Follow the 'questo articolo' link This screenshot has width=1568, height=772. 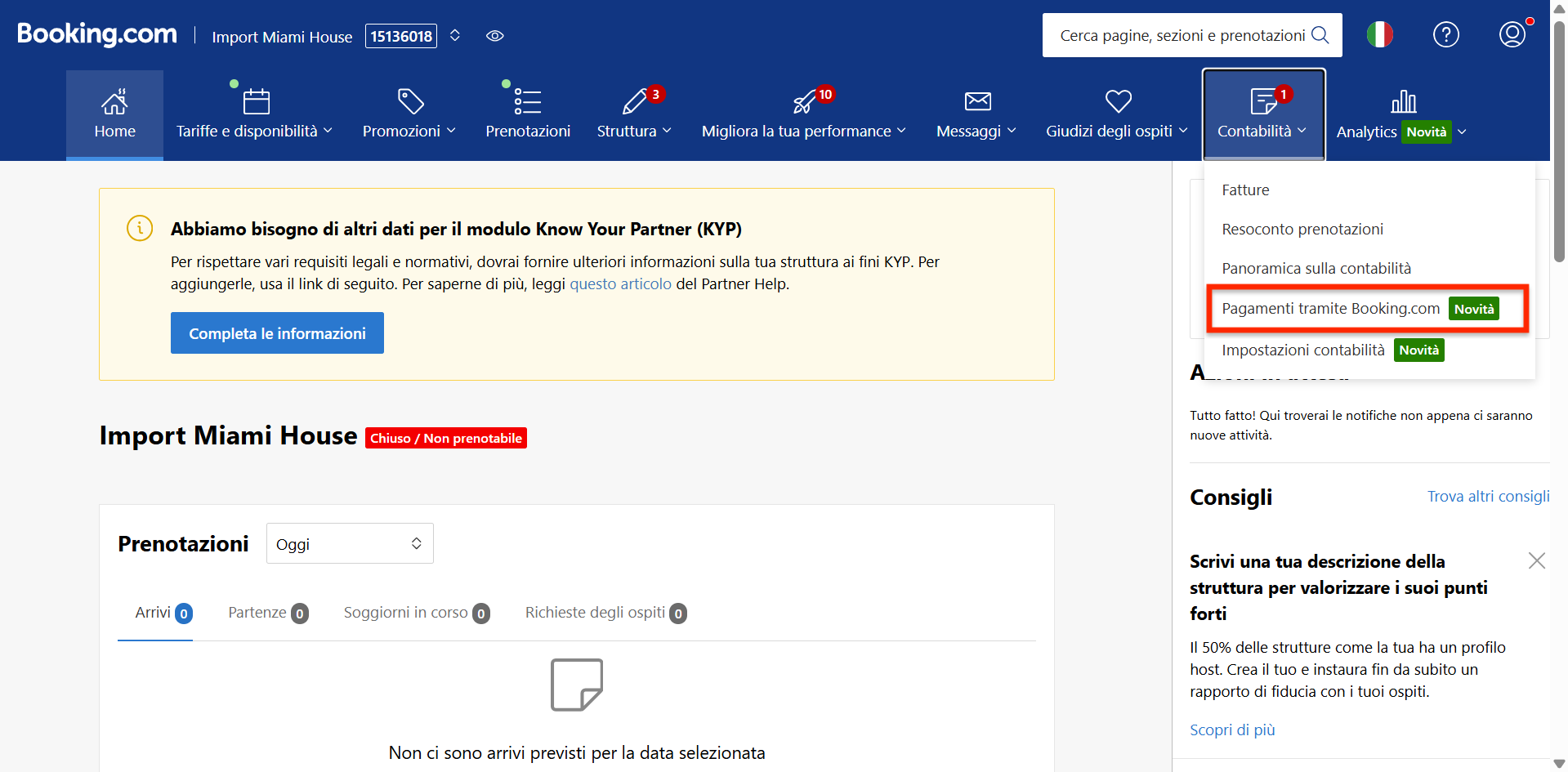pos(620,284)
